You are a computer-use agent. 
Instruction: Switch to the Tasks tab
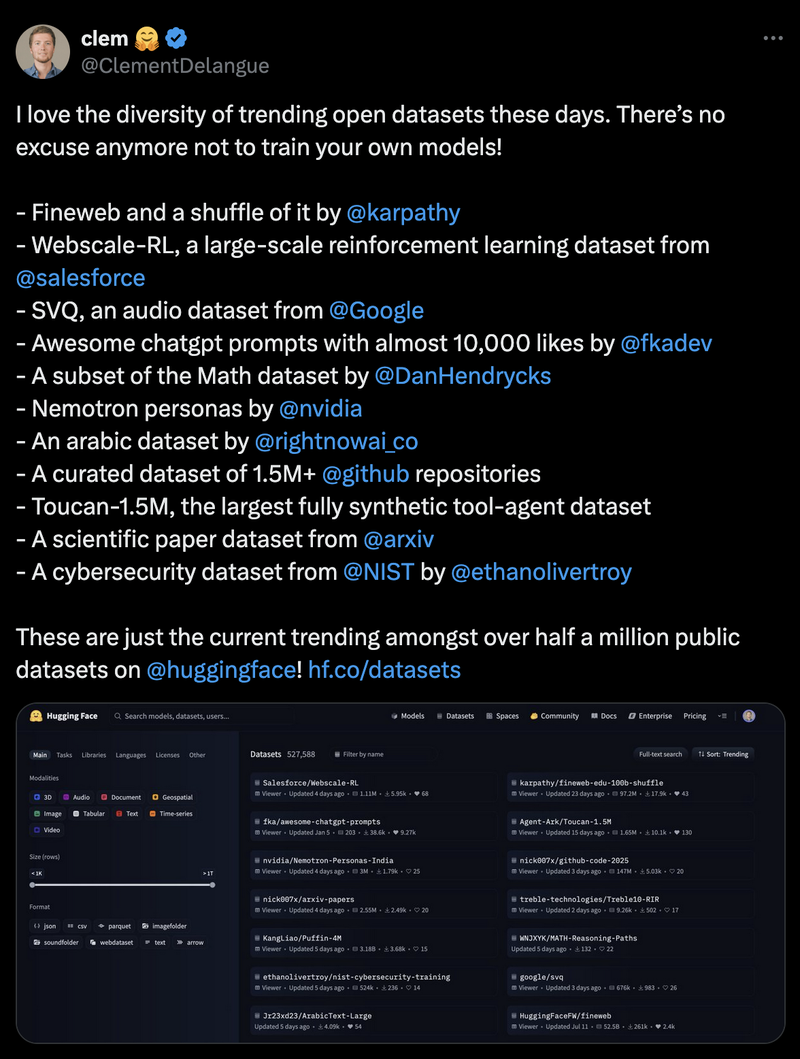coord(64,755)
